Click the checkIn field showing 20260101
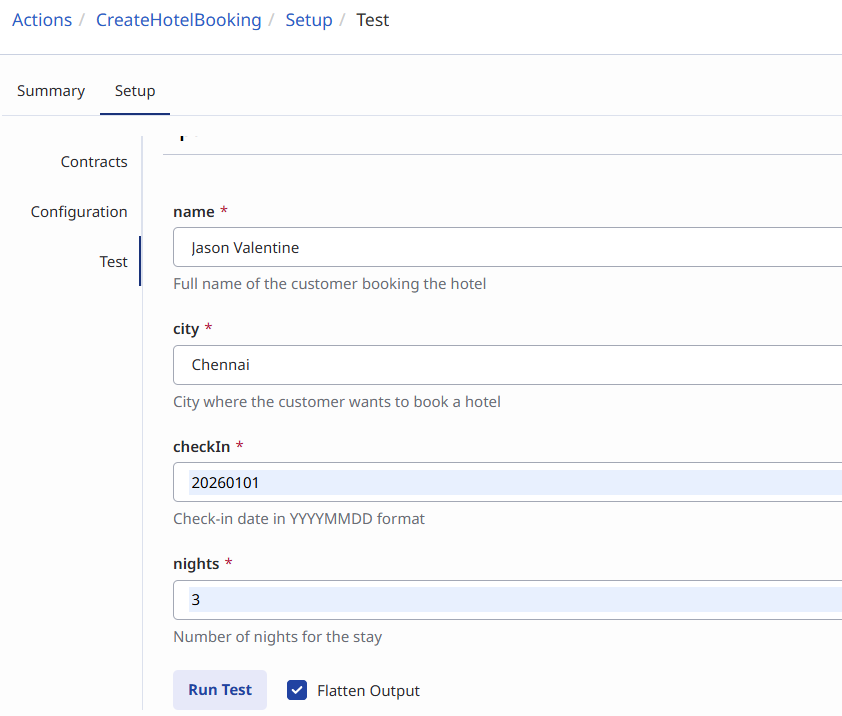 point(506,483)
